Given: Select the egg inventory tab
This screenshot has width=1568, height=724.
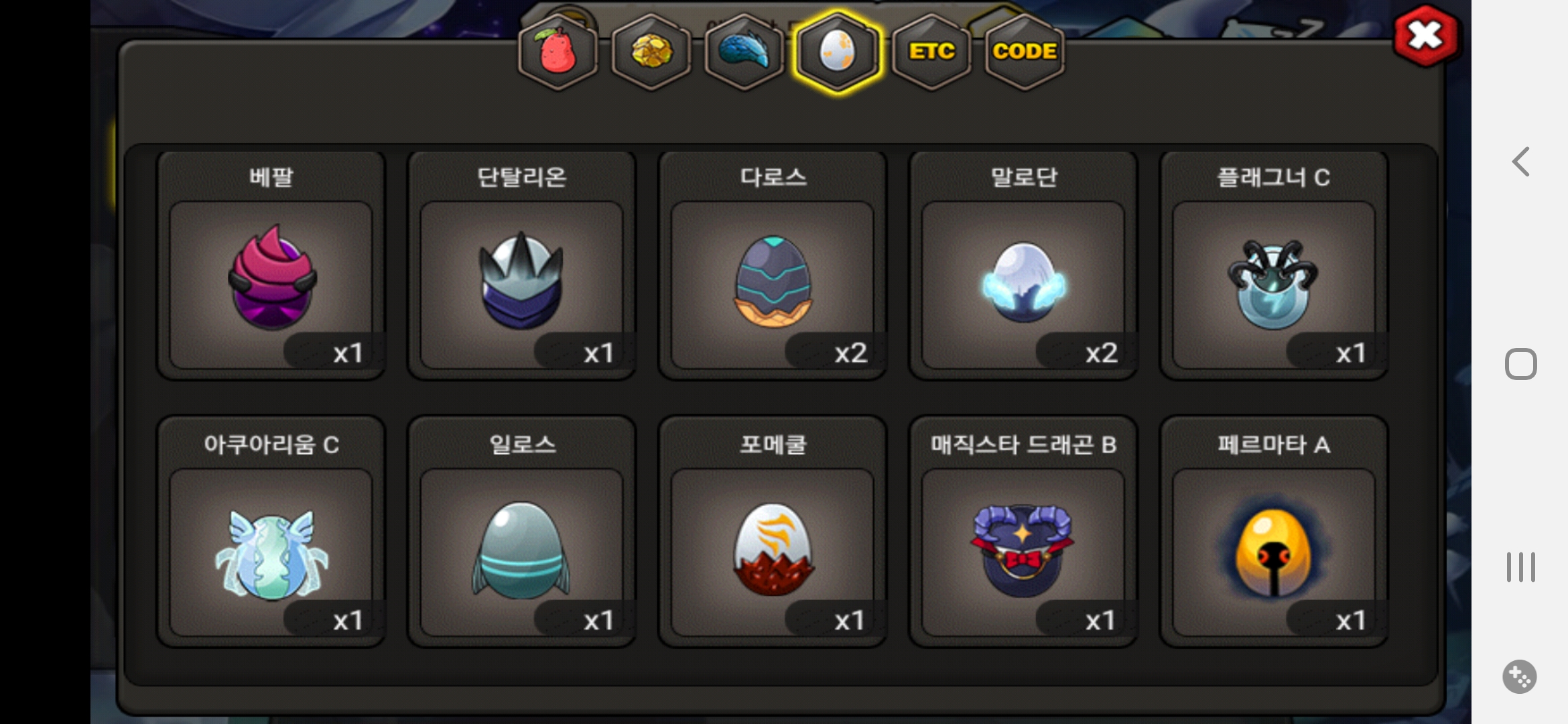Looking at the screenshot, I should [x=838, y=52].
